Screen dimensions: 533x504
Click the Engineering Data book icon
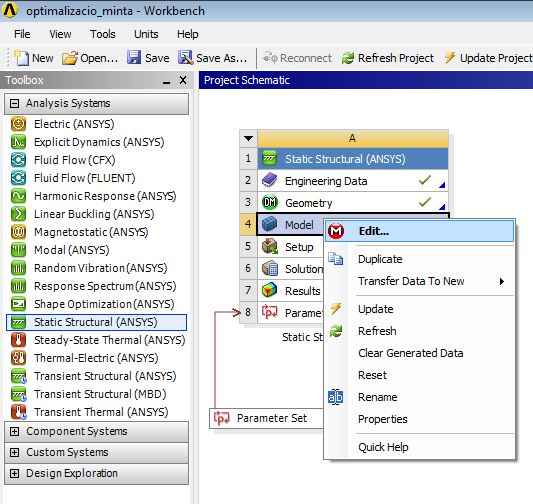270,180
